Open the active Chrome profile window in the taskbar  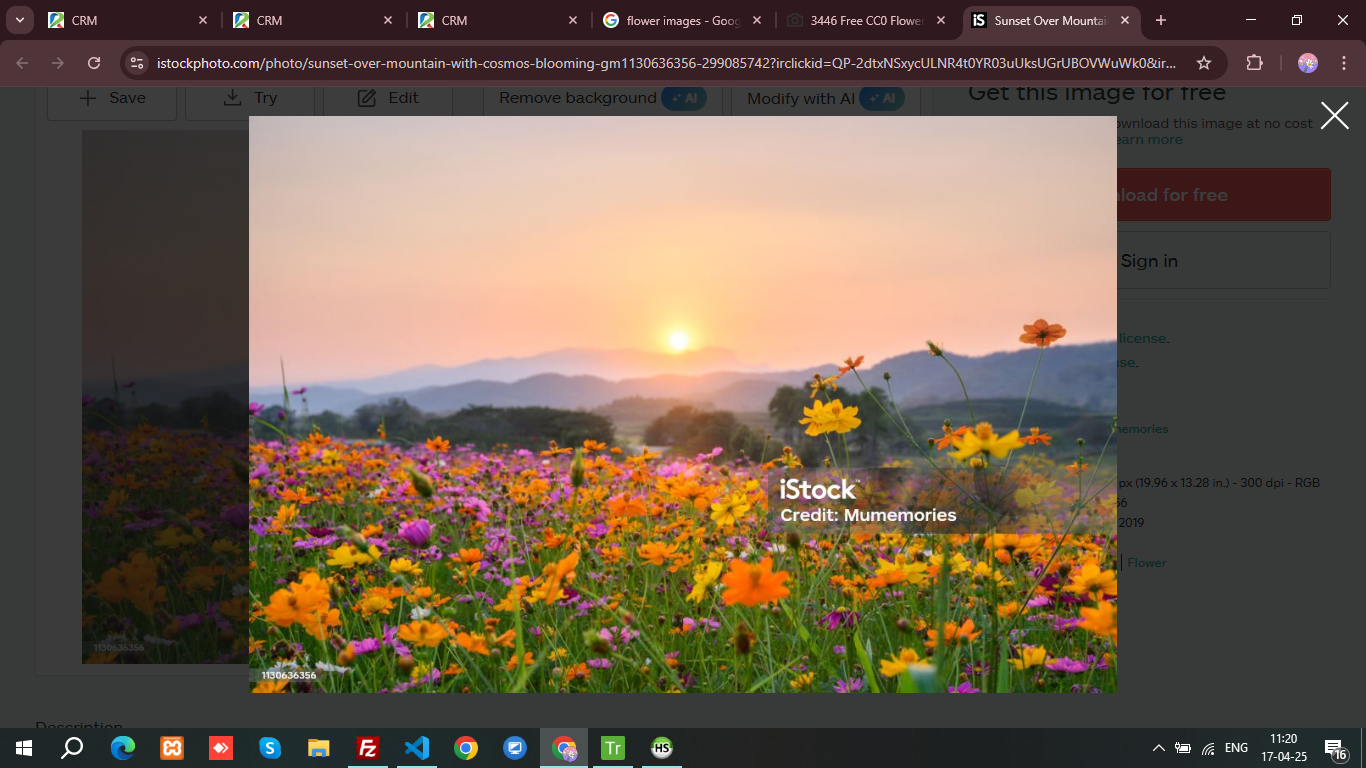pos(564,748)
